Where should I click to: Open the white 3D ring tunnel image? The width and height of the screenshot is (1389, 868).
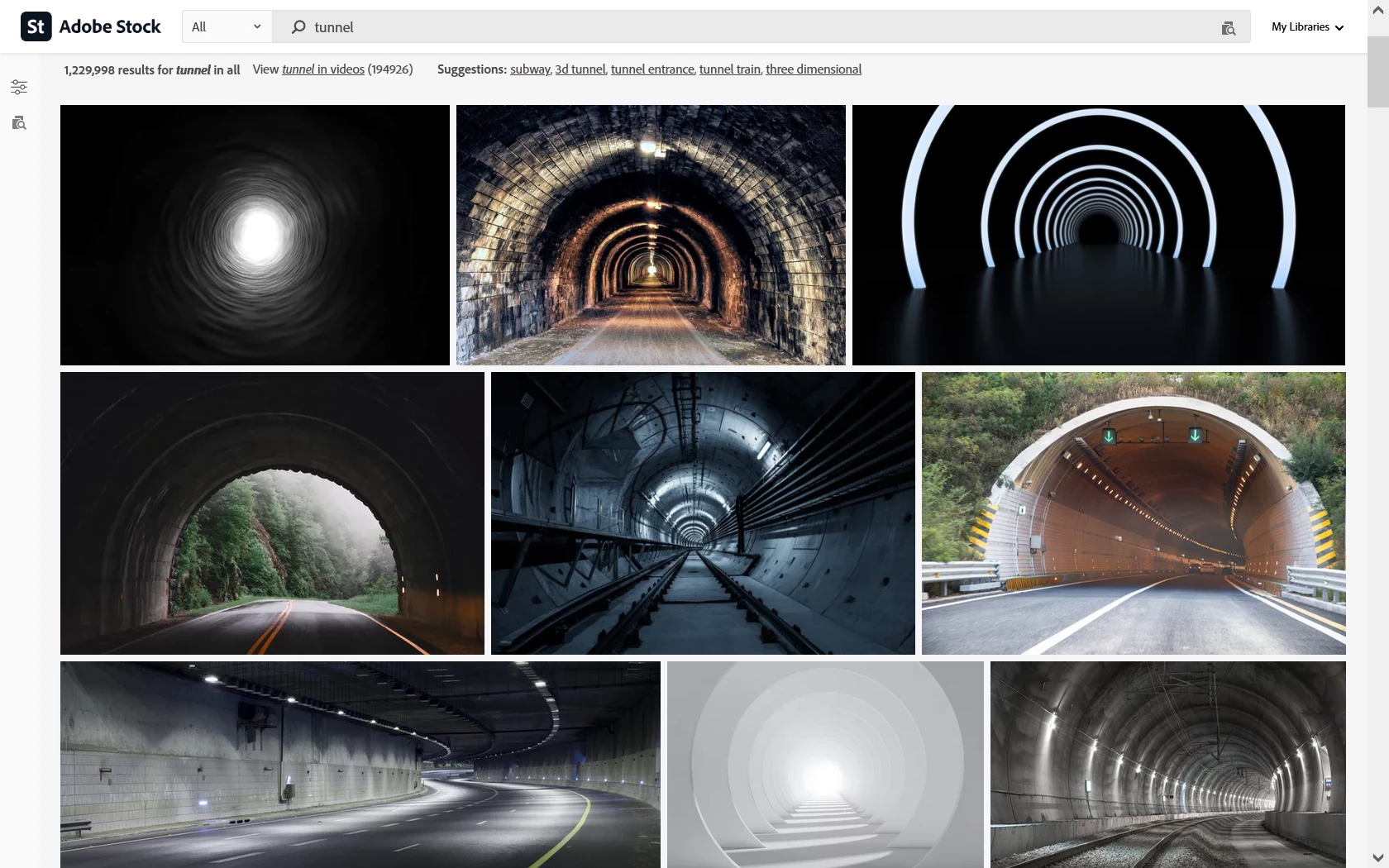coord(825,765)
